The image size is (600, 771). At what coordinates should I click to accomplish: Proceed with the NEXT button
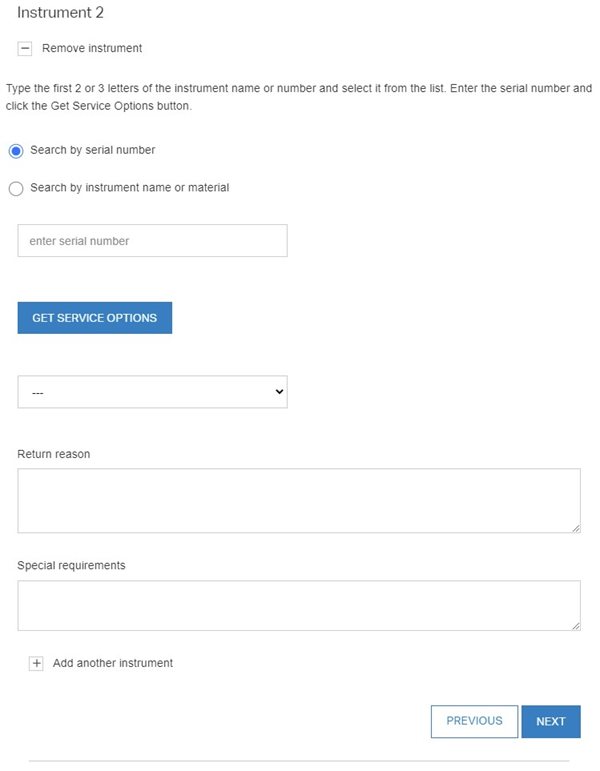coord(551,721)
